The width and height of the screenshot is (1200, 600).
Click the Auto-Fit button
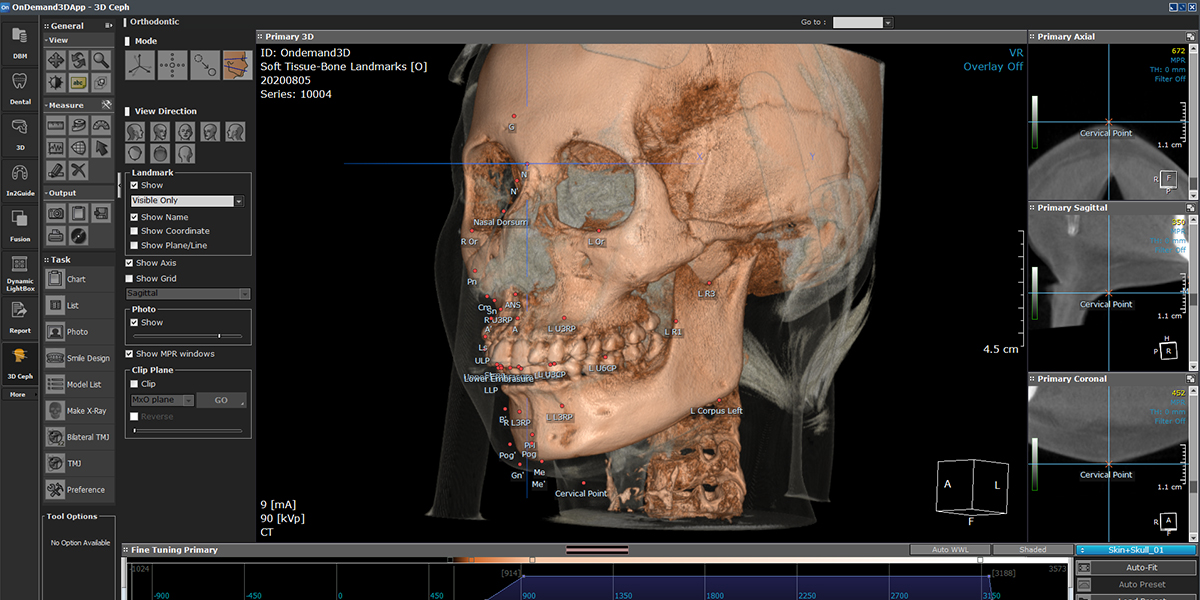[1141, 568]
